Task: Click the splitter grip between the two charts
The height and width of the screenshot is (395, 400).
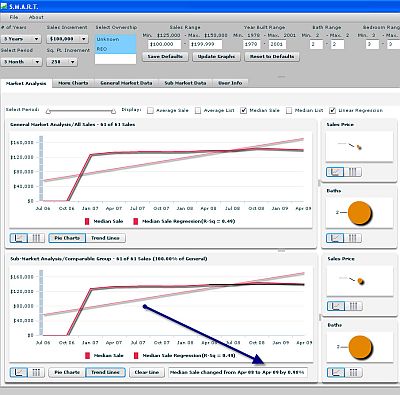Action: point(282,250)
